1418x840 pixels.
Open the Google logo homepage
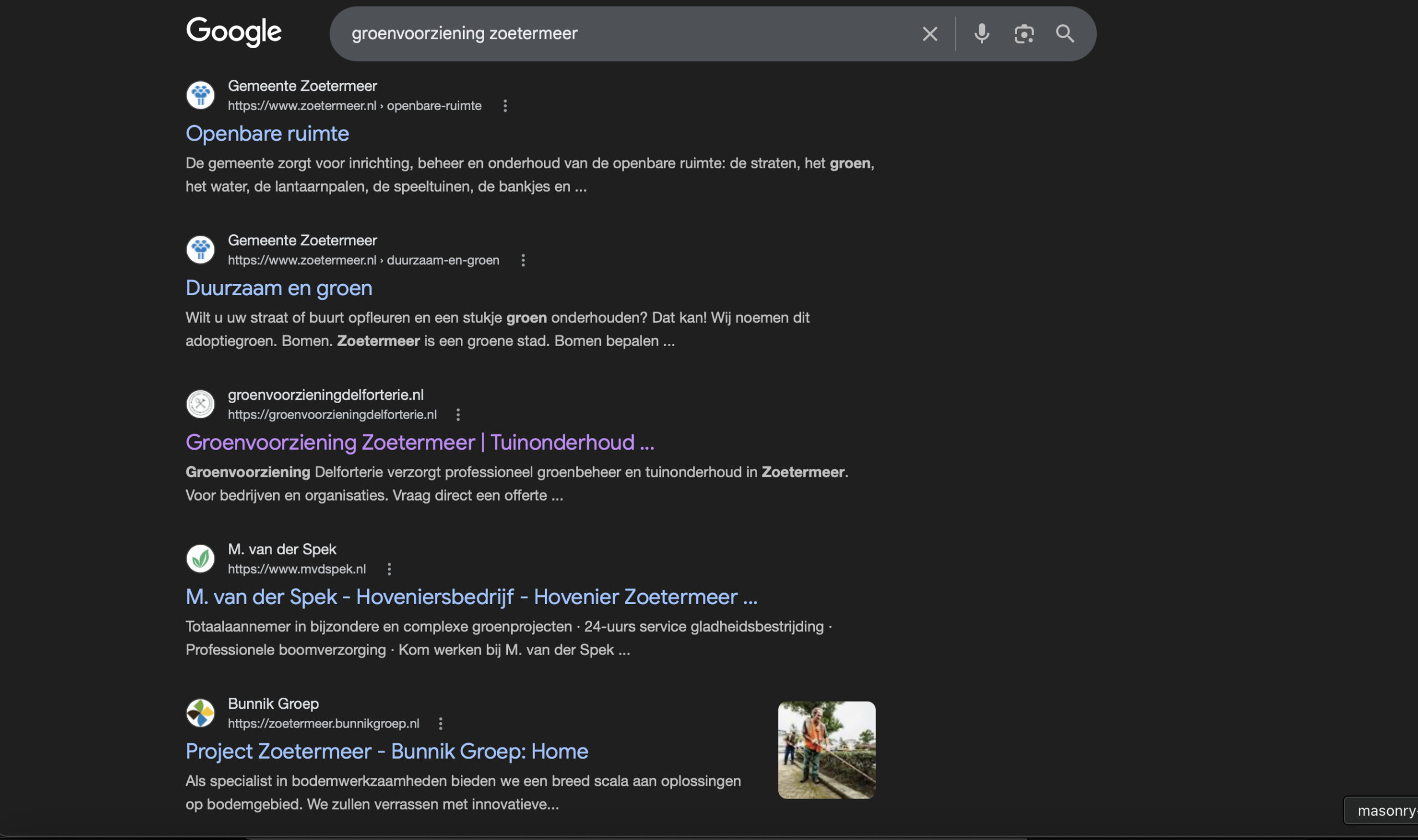(233, 32)
